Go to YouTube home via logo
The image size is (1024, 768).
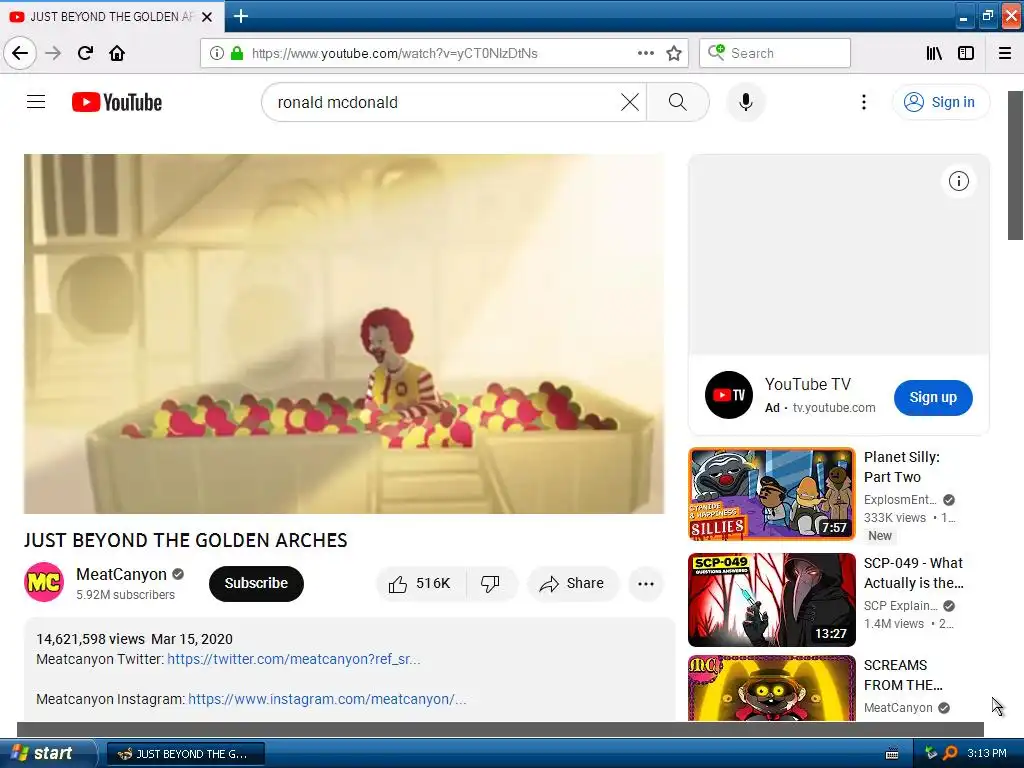coord(117,102)
